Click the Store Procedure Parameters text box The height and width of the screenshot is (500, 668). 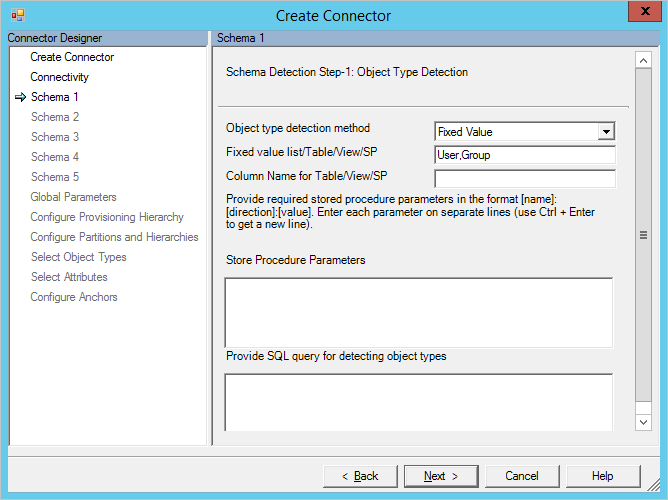tap(419, 313)
